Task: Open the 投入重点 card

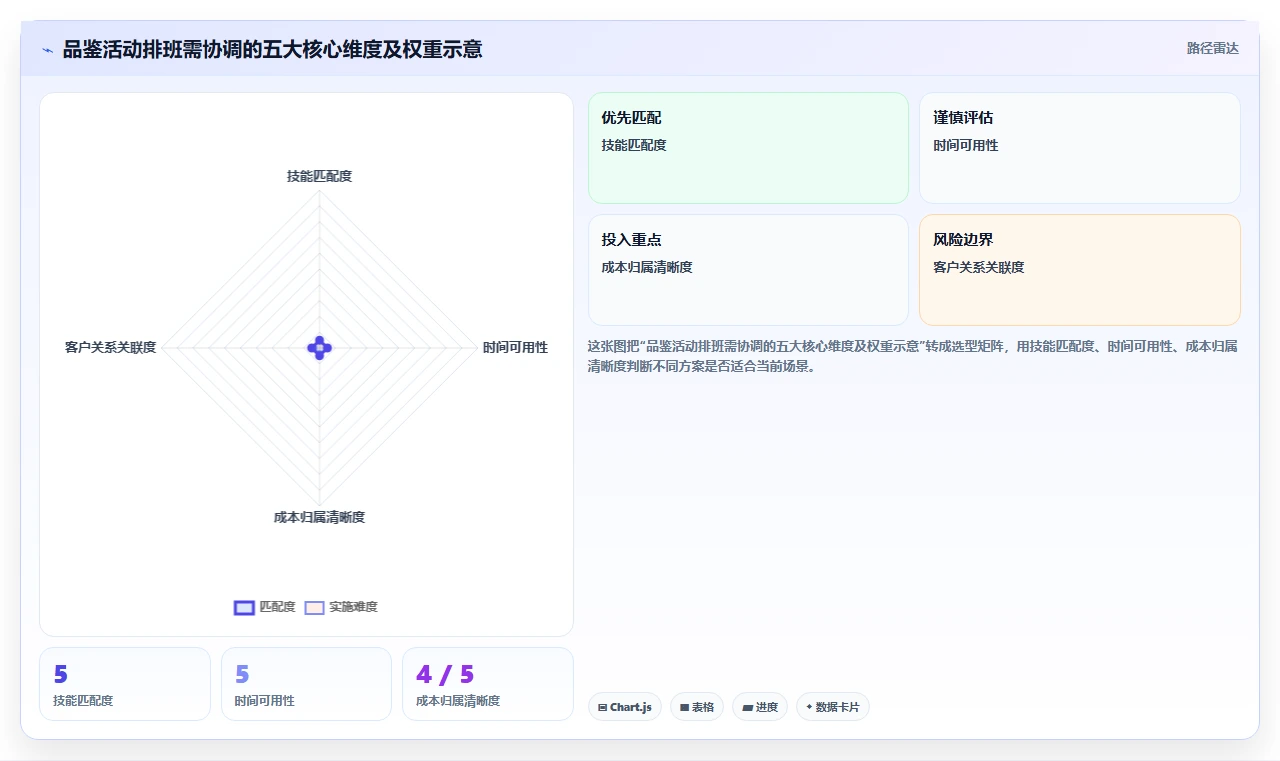Action: click(x=748, y=270)
